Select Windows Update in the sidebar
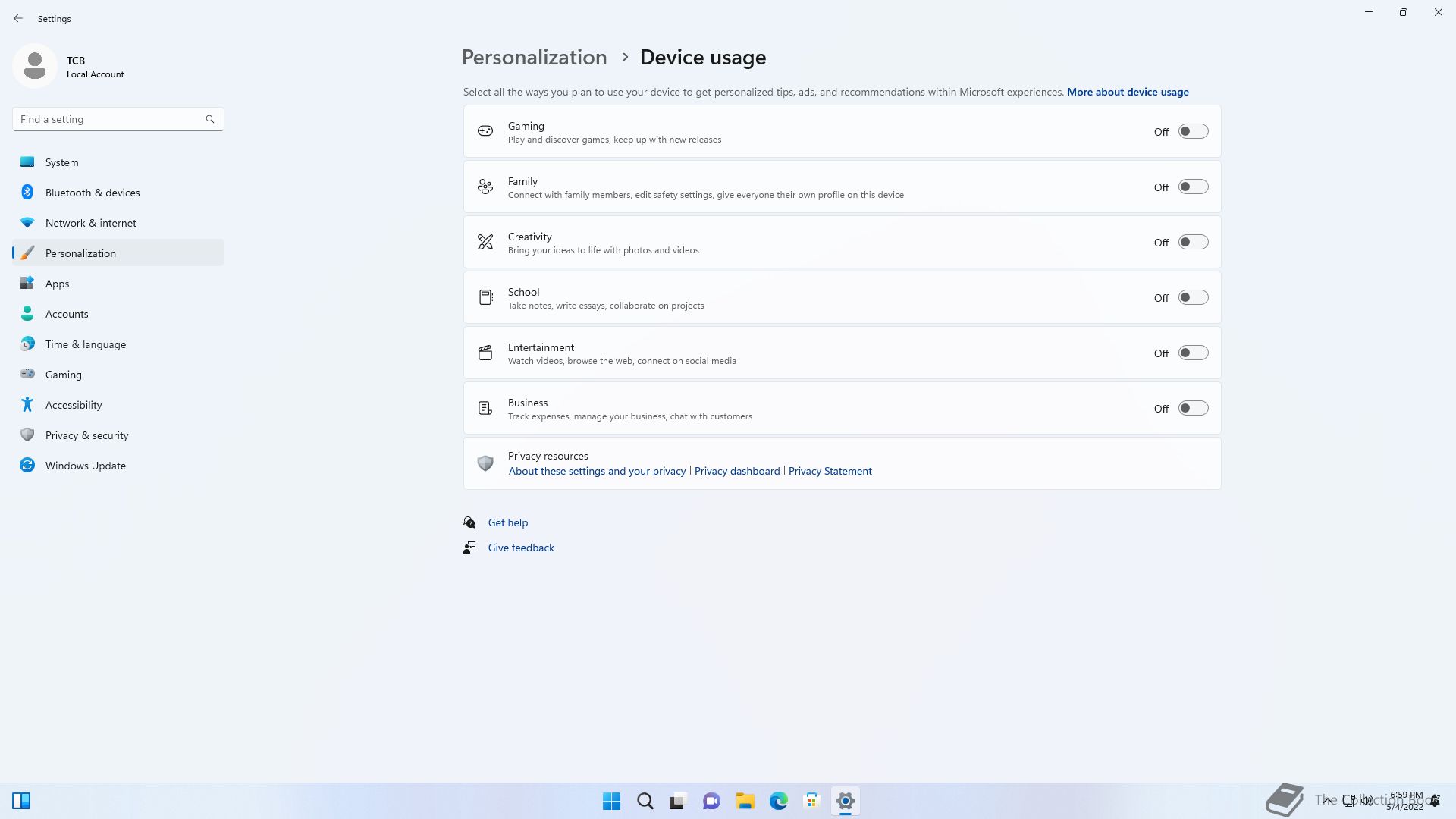Screen dimensions: 1456x819 tap(85, 466)
